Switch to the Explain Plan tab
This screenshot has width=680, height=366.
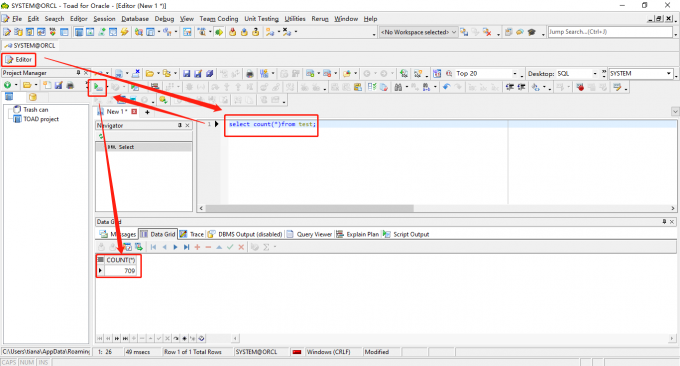click(x=358, y=234)
